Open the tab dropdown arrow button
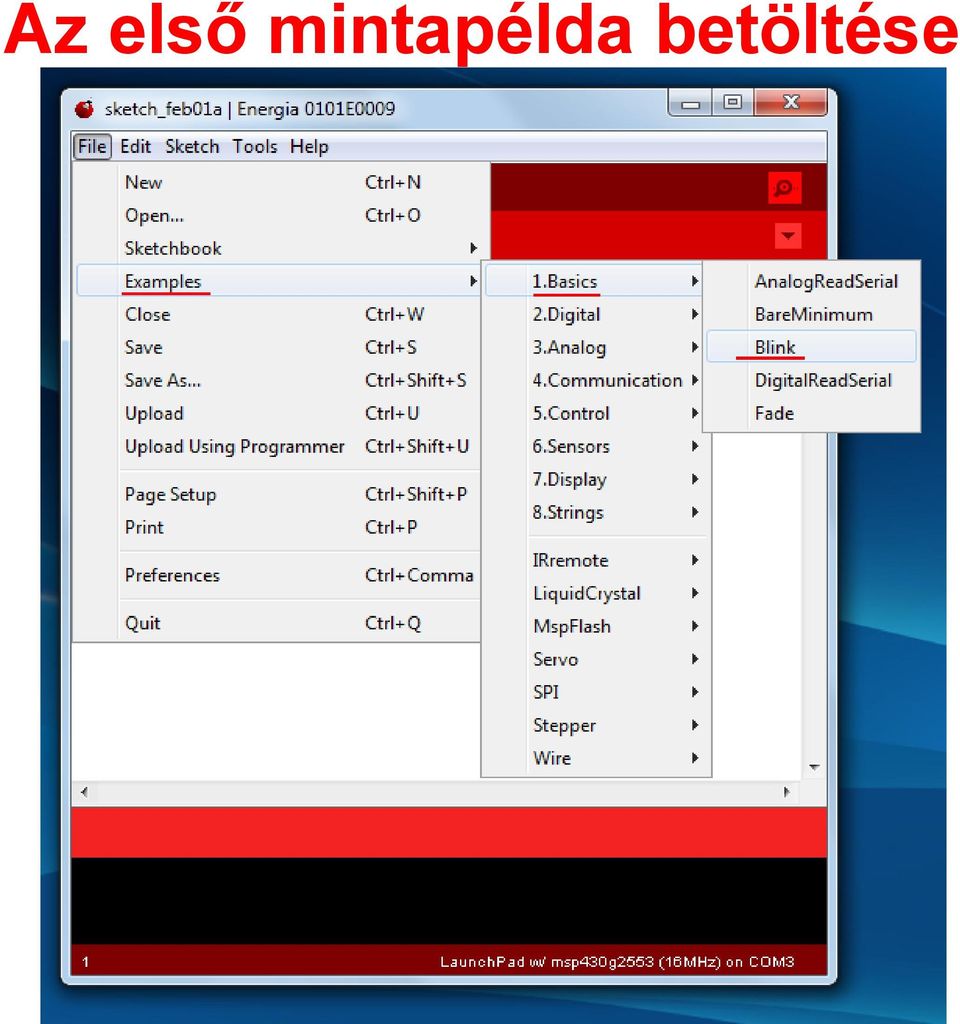The image size is (960, 1024). point(788,236)
